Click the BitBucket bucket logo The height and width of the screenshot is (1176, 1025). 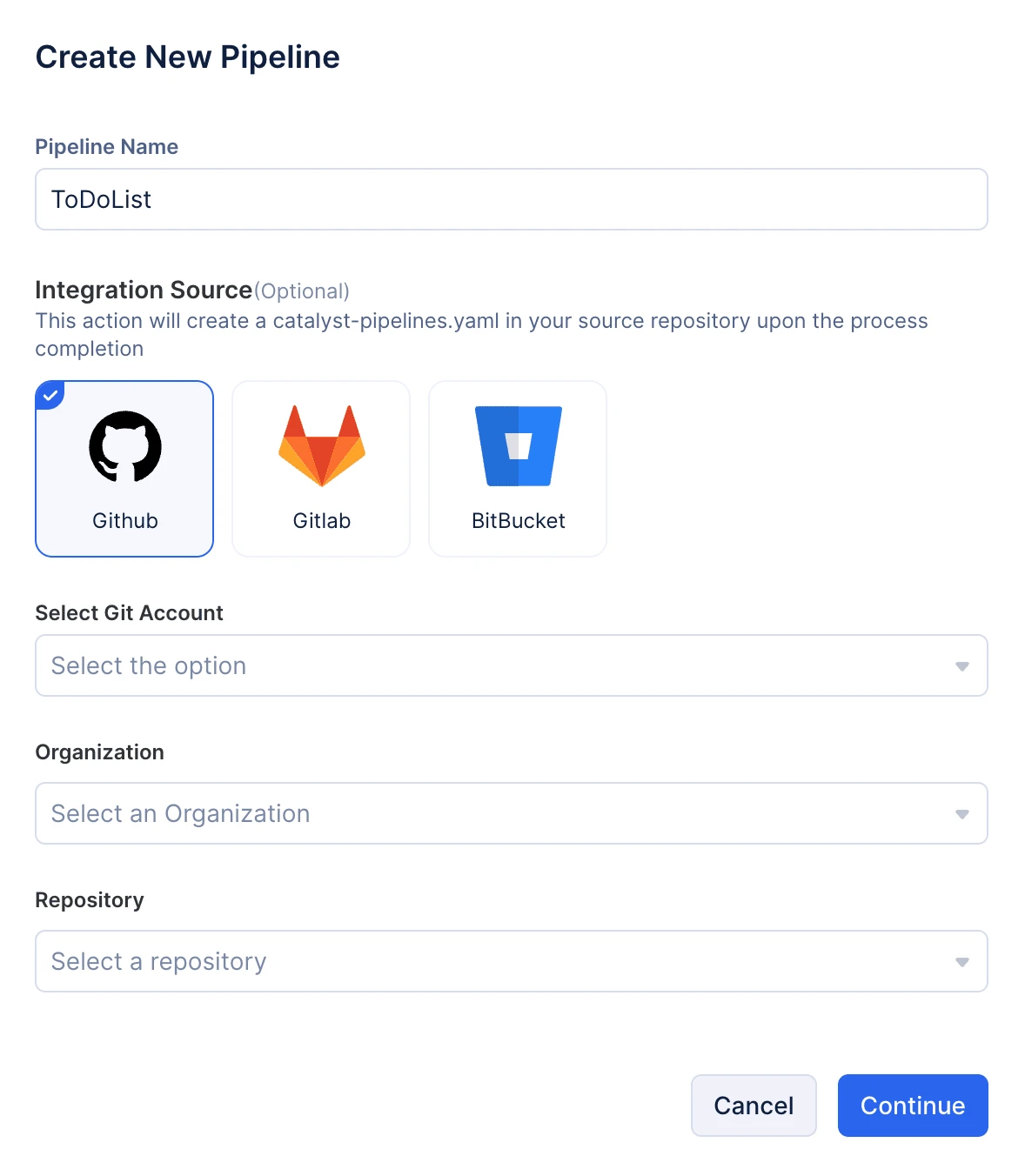tap(519, 445)
